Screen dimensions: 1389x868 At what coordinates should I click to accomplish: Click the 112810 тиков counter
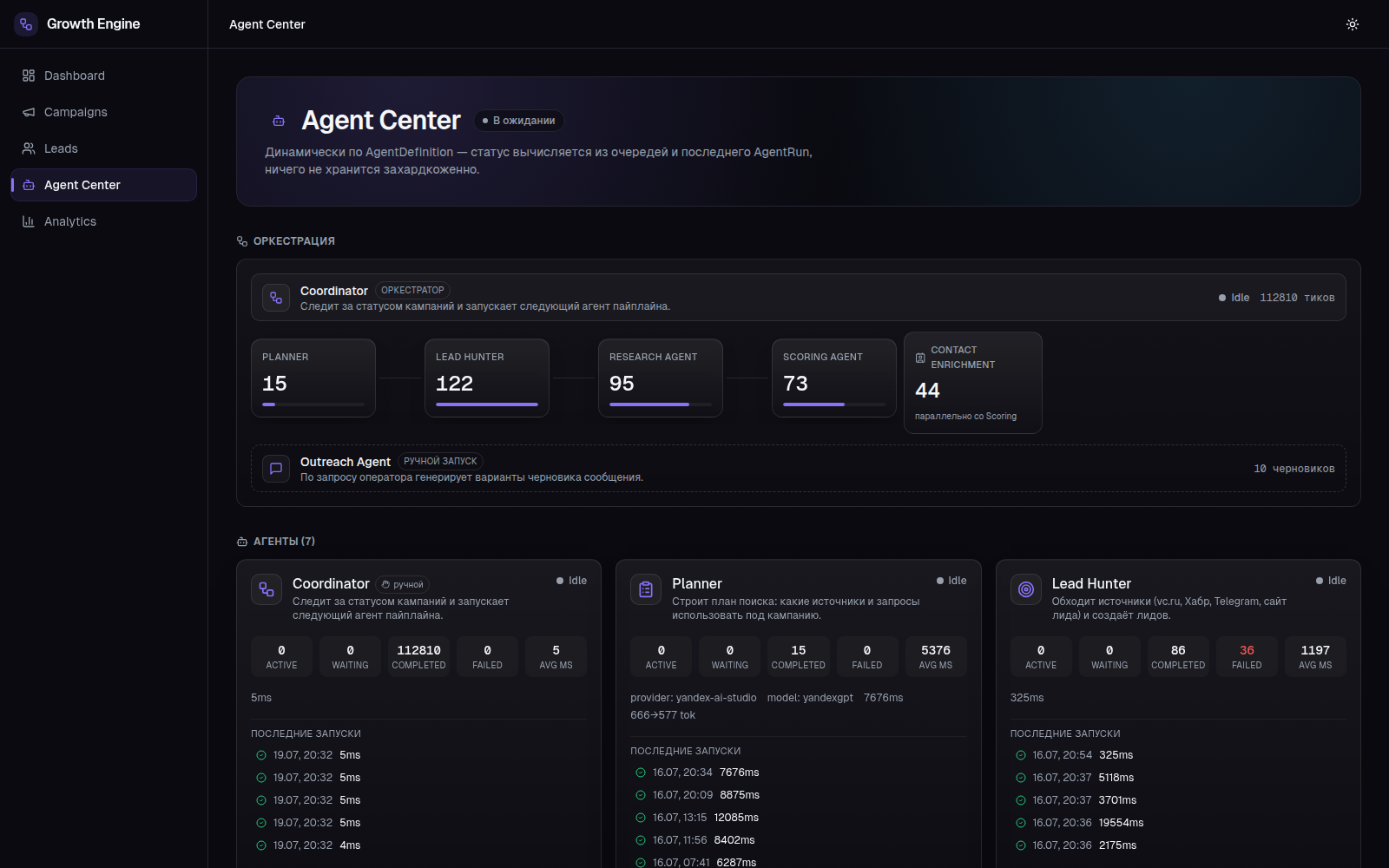[1297, 298]
